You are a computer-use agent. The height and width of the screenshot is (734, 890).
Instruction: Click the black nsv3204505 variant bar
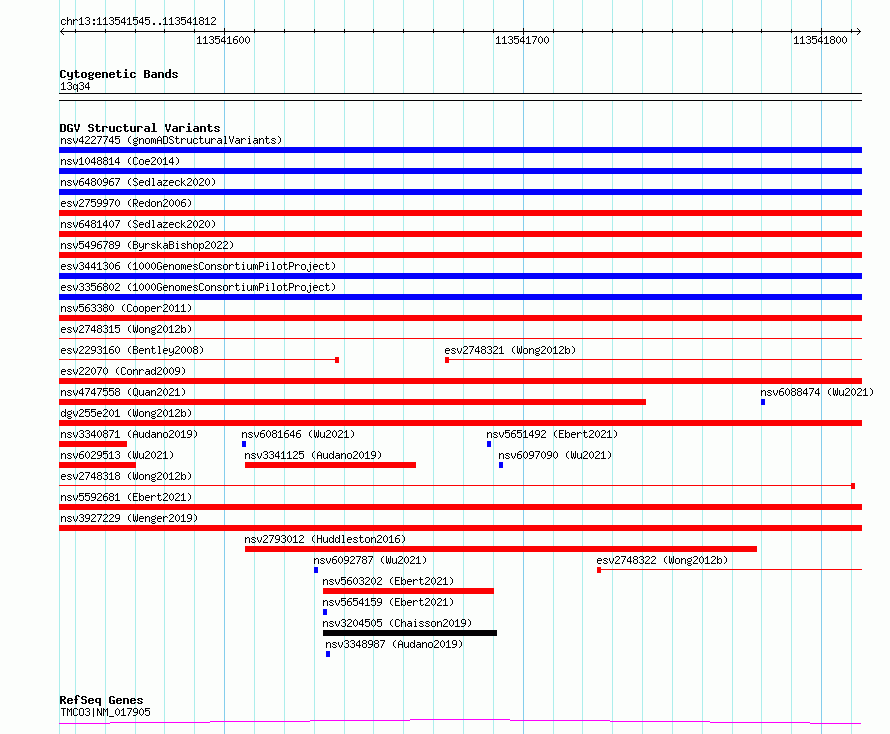coord(410,633)
